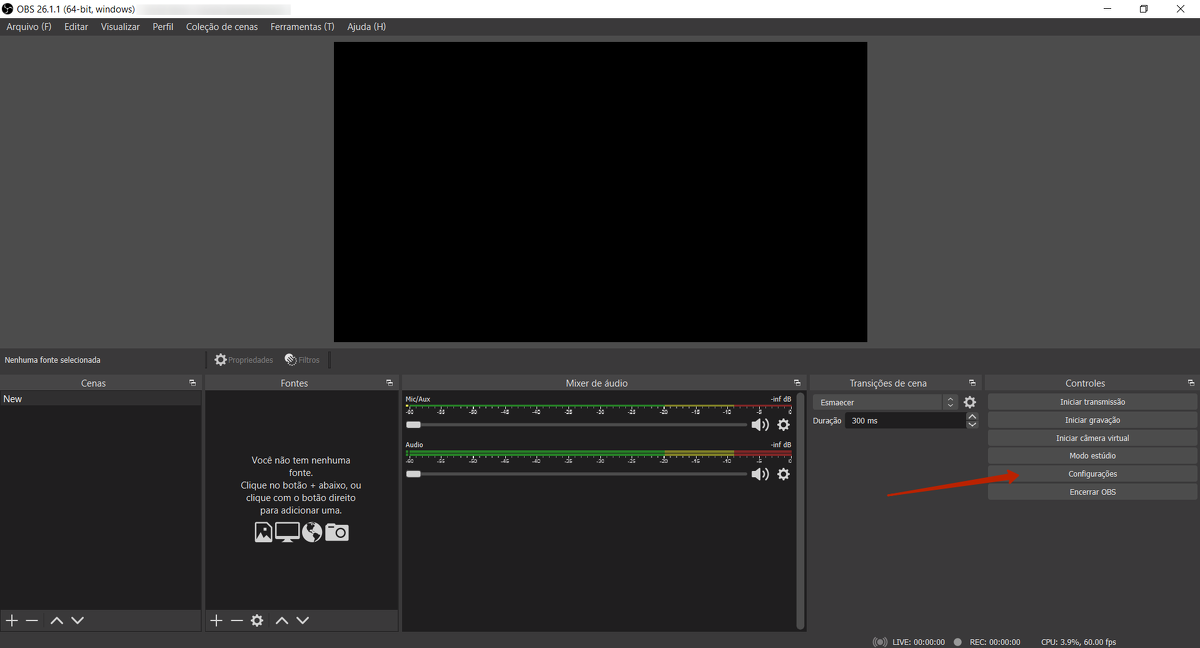Pop out the Controles dock panel
1200x648 pixels.
click(1190, 383)
